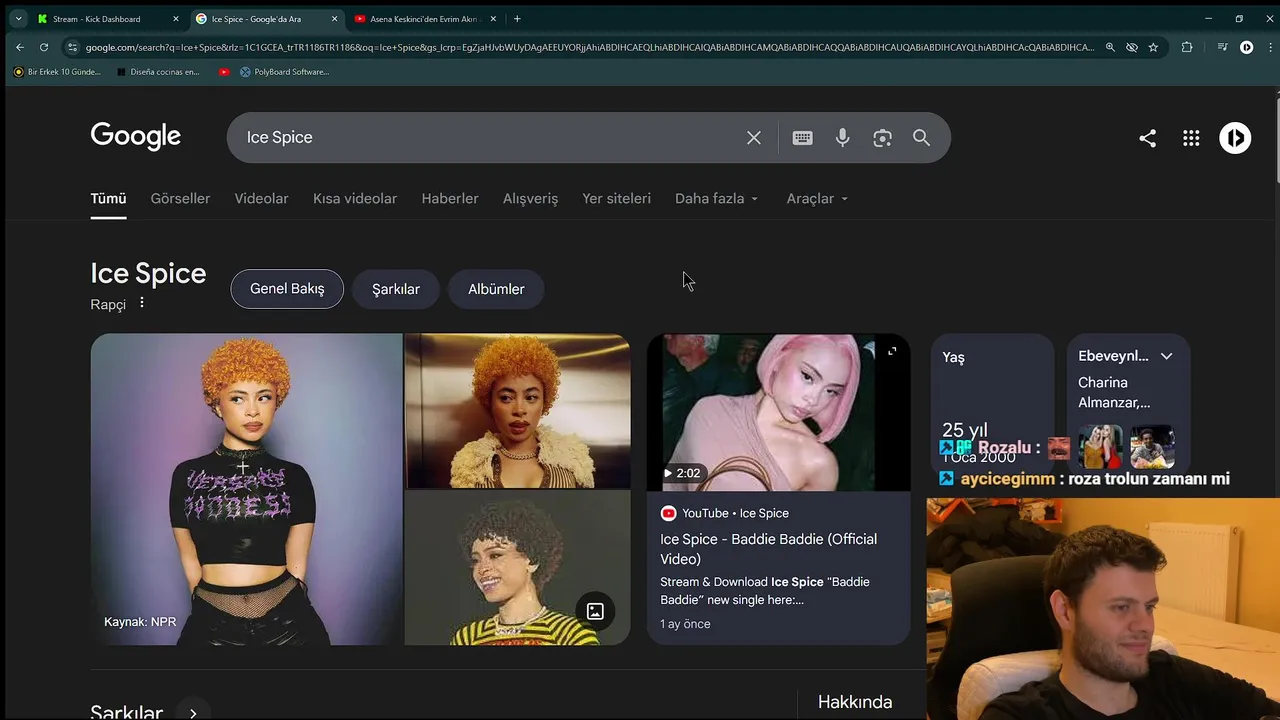The image size is (1280, 720).
Task: Switch to the Stream - Kick Dashboard tab
Action: 96,19
